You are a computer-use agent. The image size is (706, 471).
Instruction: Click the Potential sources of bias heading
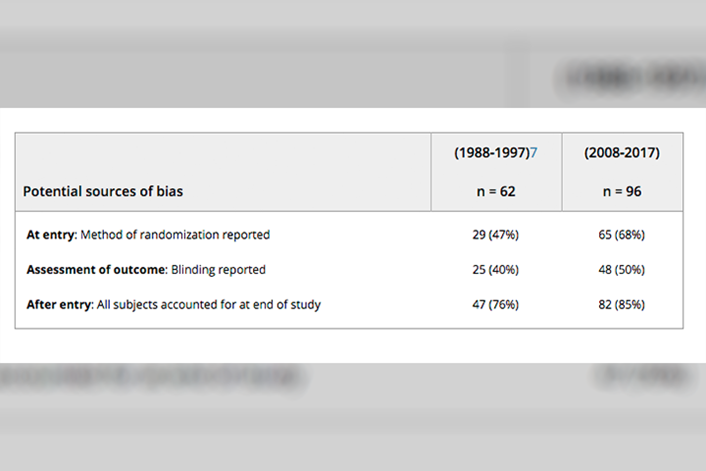tap(103, 191)
